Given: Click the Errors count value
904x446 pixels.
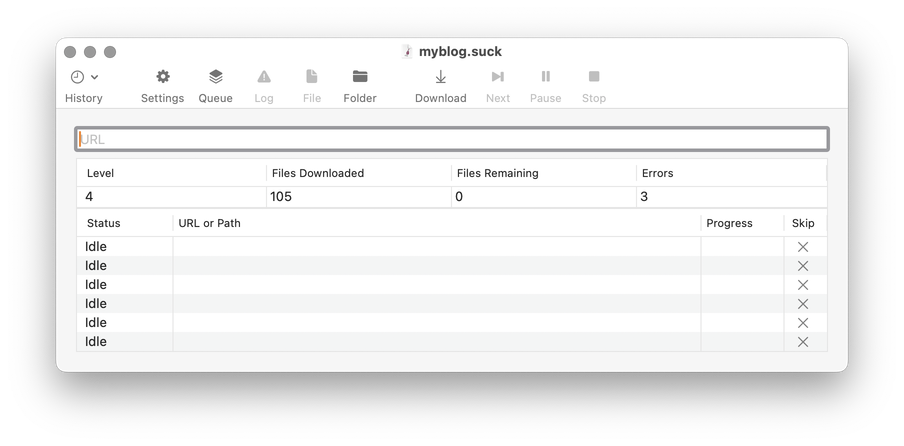Looking at the screenshot, I should coord(644,197).
